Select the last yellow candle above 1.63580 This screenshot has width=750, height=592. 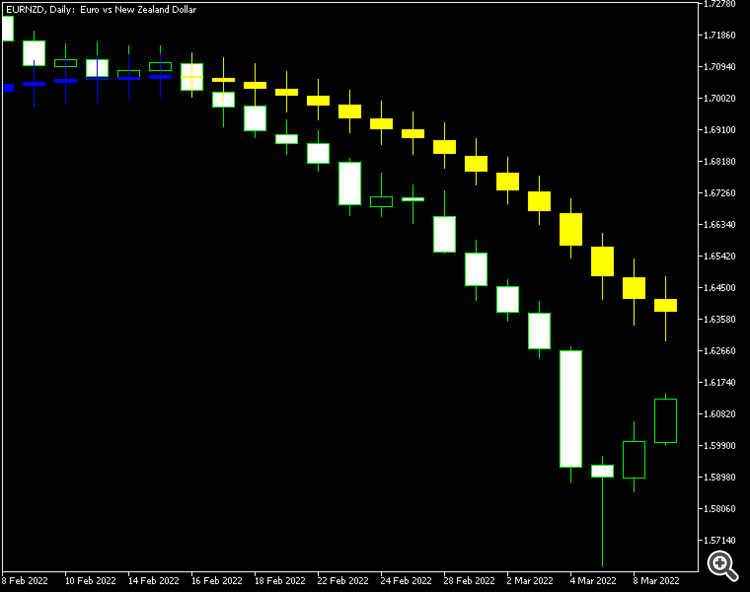pos(665,305)
